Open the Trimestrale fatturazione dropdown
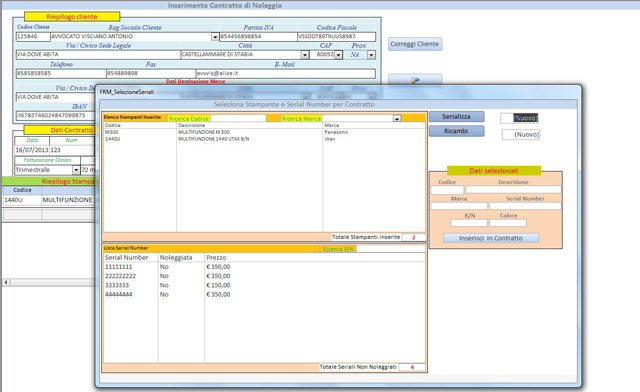The image size is (640, 392). (x=76, y=170)
